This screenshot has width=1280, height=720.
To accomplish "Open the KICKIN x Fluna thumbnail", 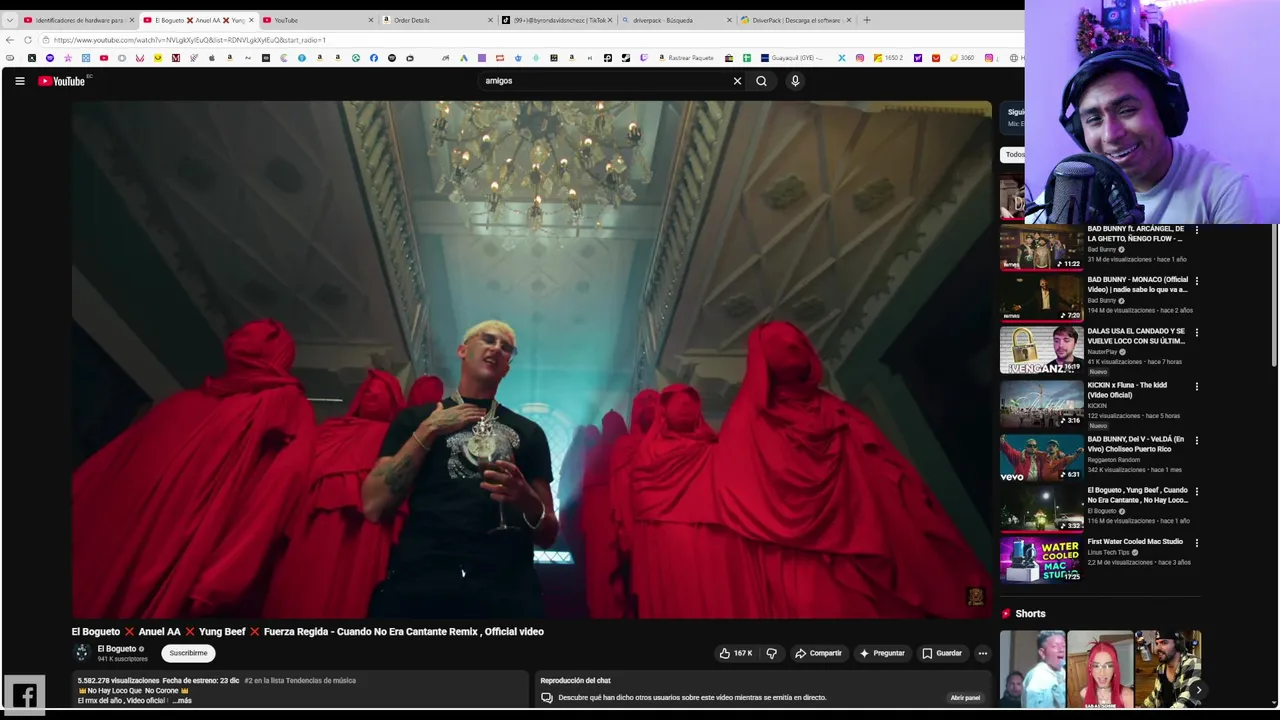I will pyautogui.click(x=1041, y=404).
